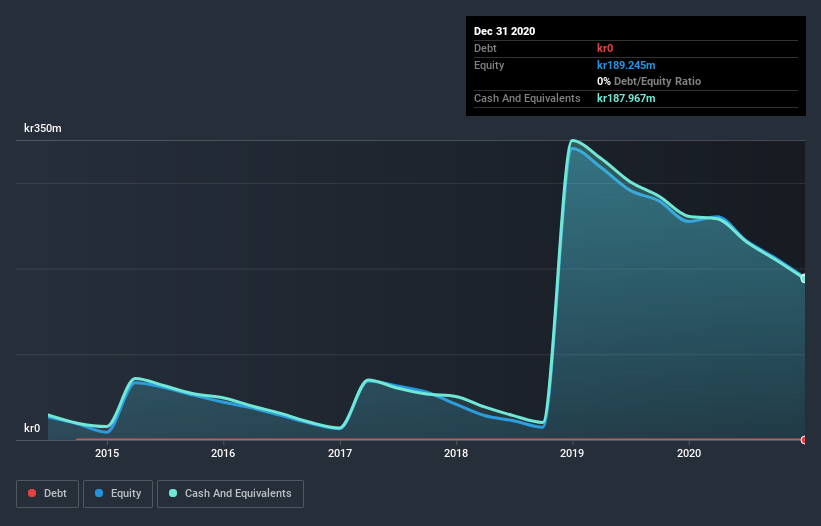
Task: Select the cash data point marker at Dec 2020
Action: tap(804, 278)
